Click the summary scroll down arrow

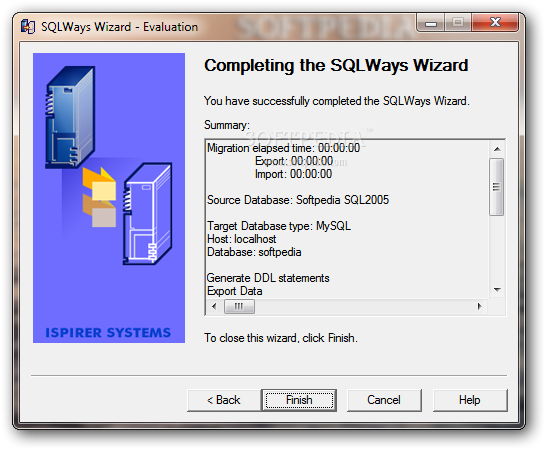click(x=497, y=290)
